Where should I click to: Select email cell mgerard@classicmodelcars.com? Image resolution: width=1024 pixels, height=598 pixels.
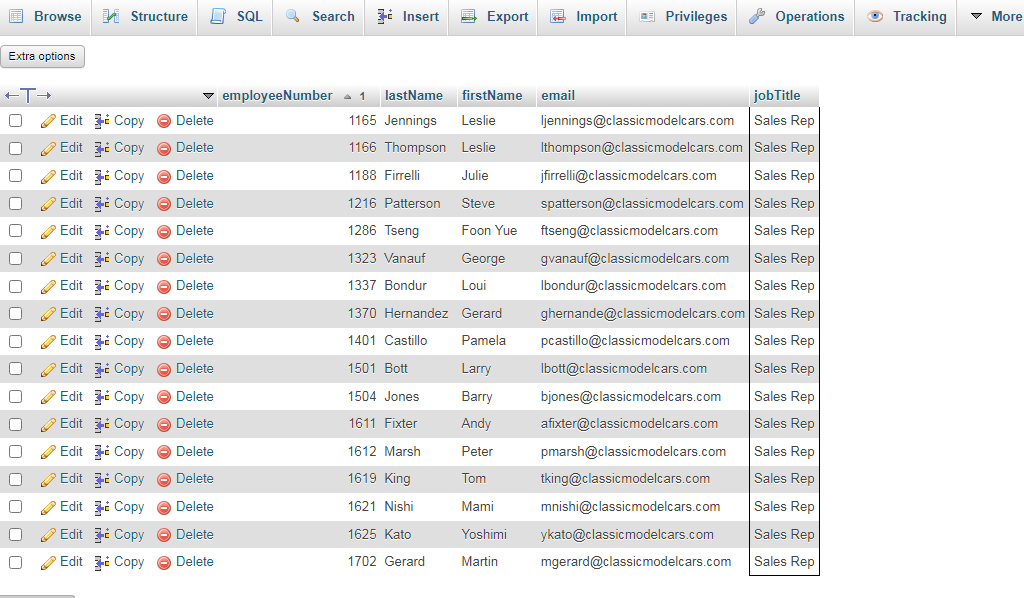click(635, 561)
